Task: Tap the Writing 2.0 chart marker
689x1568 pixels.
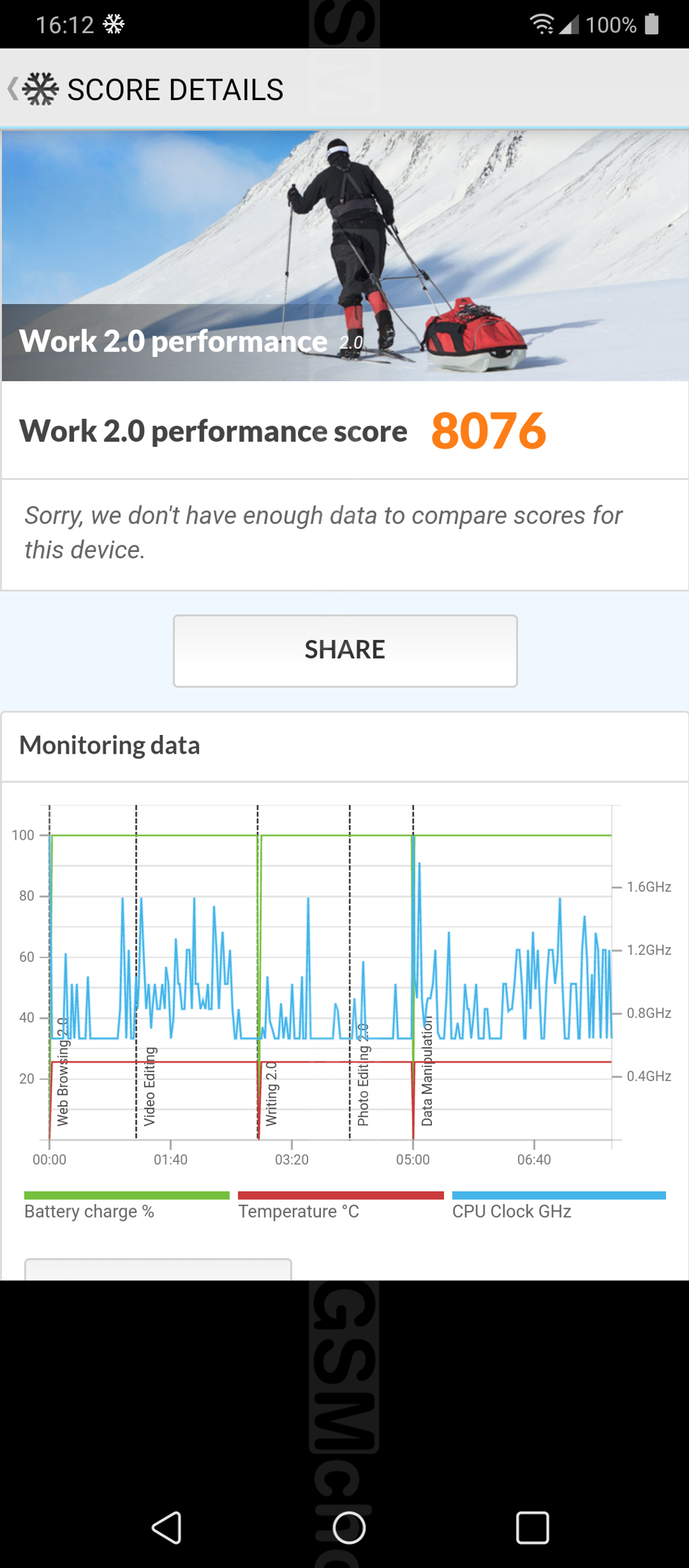Action: click(x=271, y=1093)
